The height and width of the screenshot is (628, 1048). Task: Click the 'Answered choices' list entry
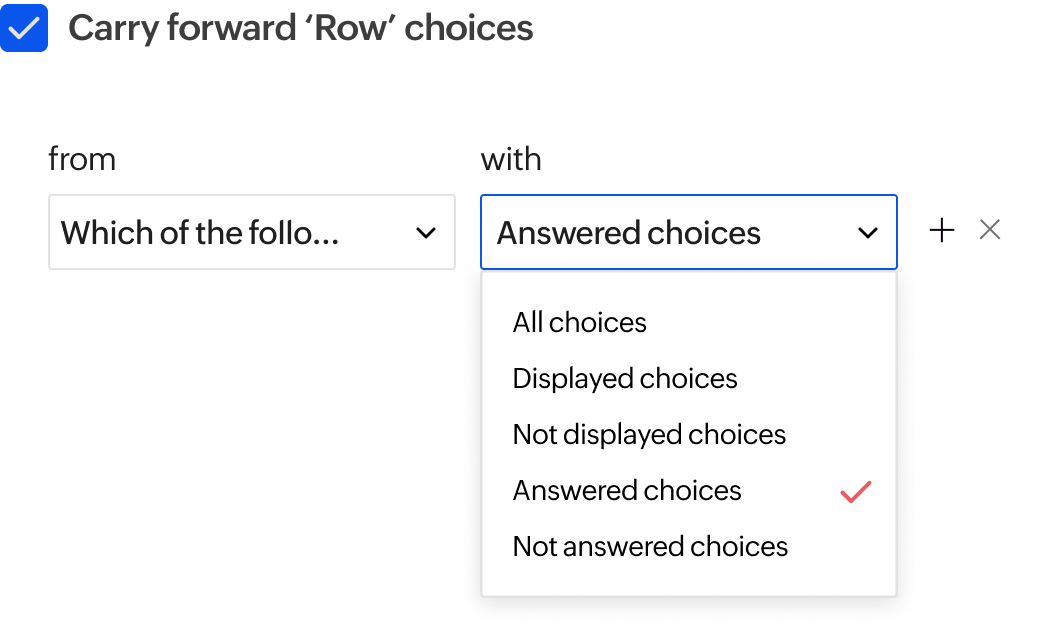[x=627, y=490]
